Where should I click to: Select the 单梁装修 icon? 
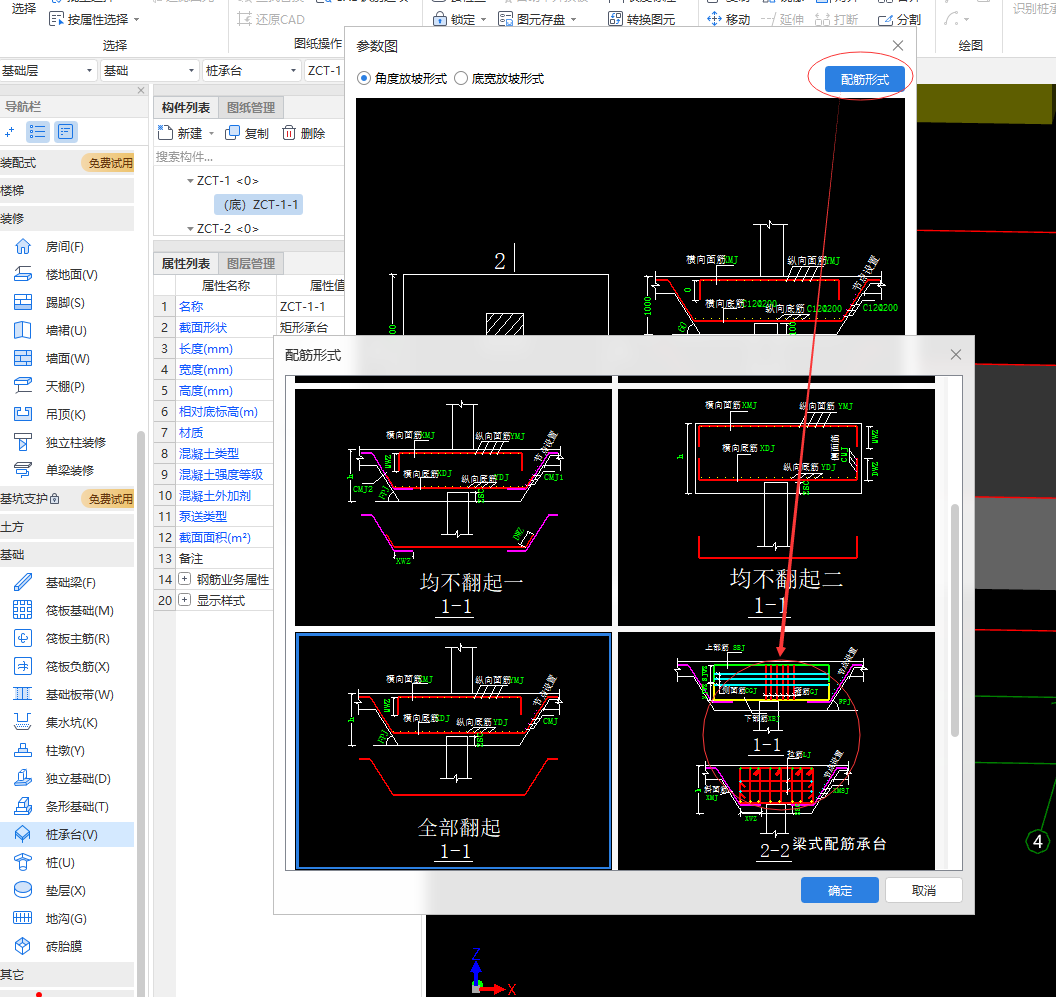pos(23,470)
